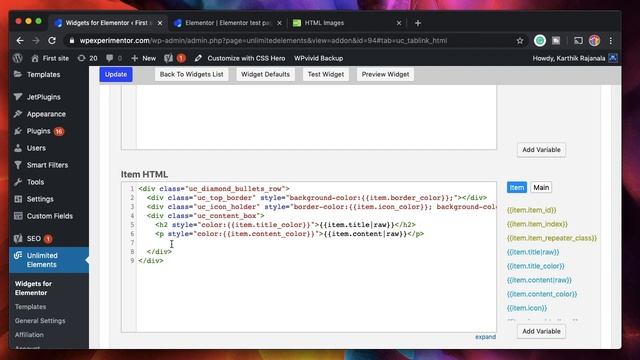Insert the {{item.content|raw}} variable
640x360 pixels.
(x=539, y=280)
